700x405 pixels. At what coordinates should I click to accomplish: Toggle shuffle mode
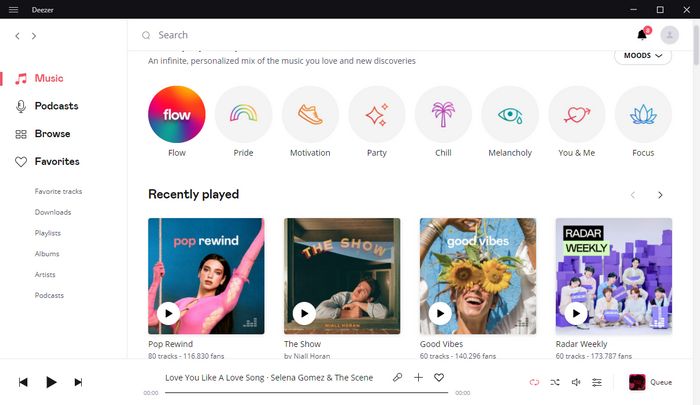pos(555,382)
